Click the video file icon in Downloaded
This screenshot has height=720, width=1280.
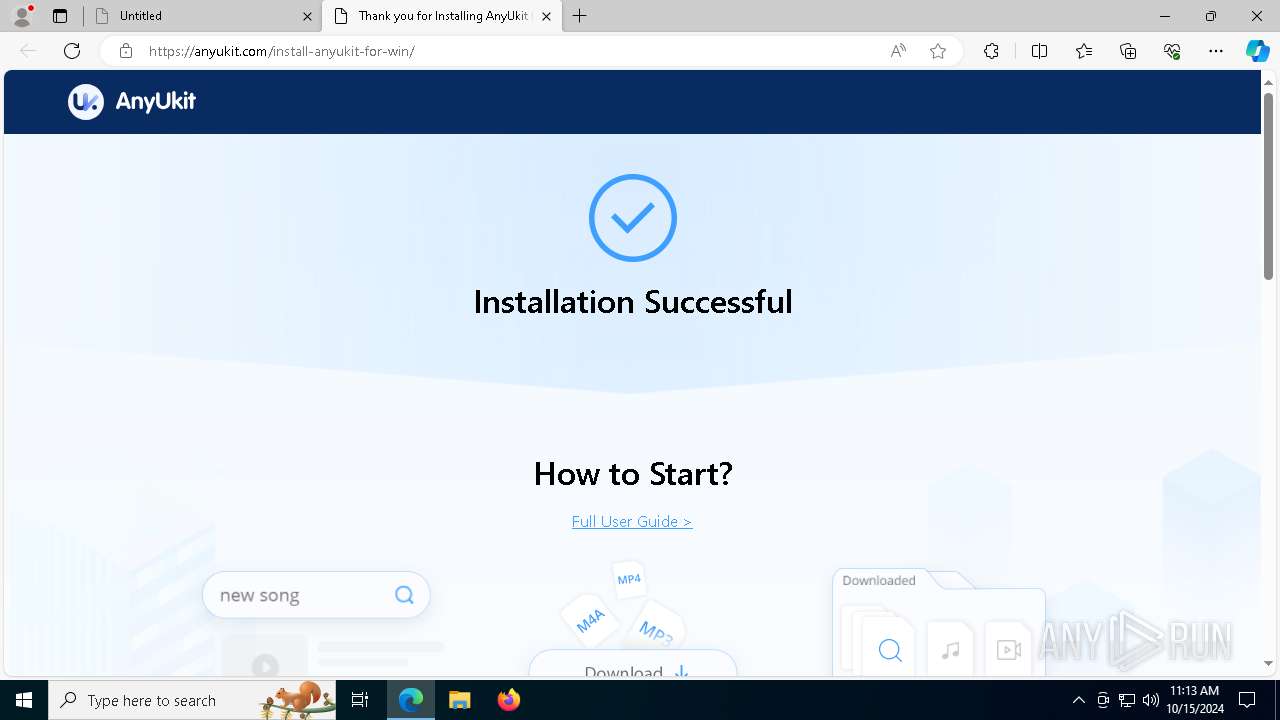(1009, 650)
